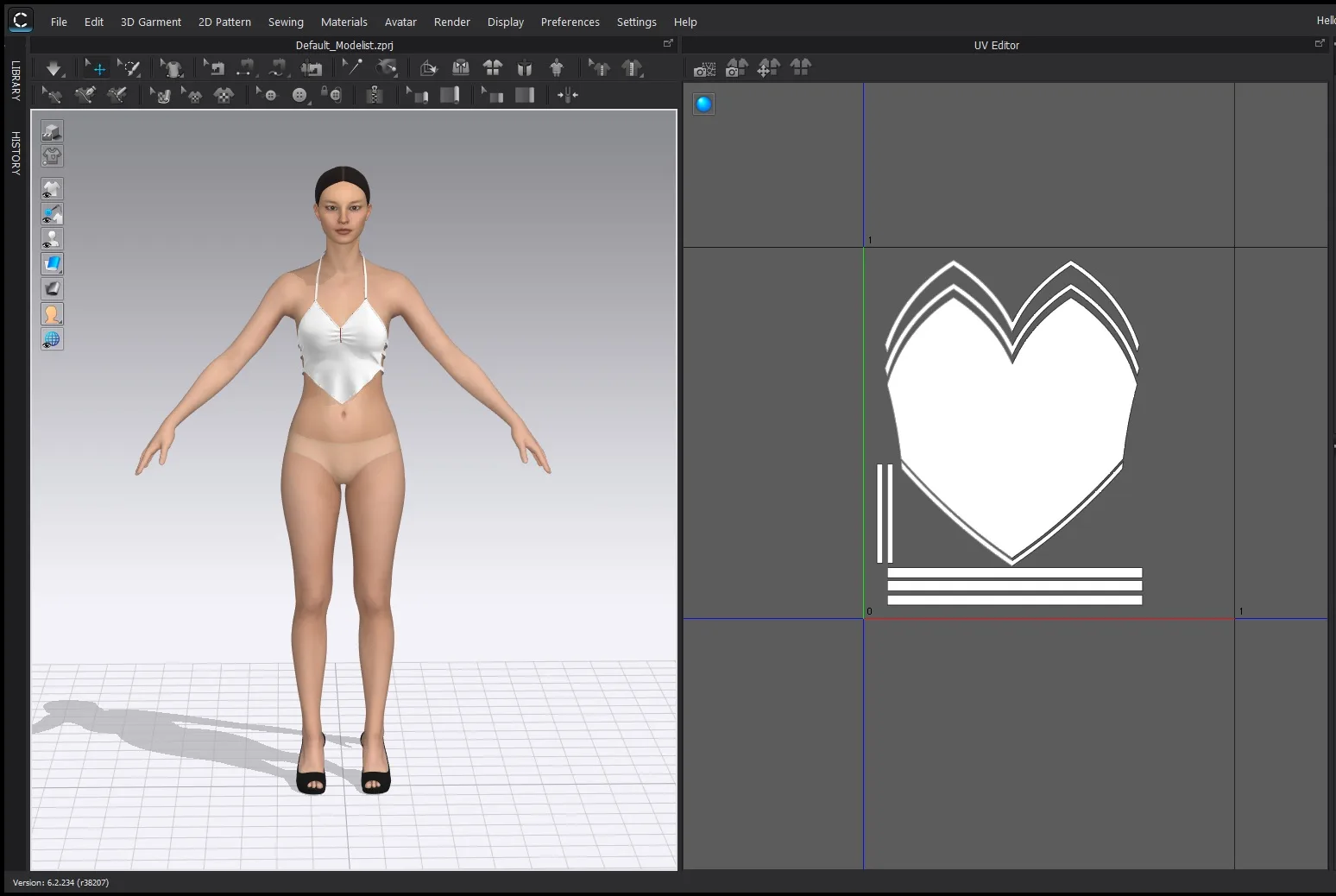The image size is (1336, 896).
Task: Toggle the globe environment visibility icon
Action: tap(52, 339)
